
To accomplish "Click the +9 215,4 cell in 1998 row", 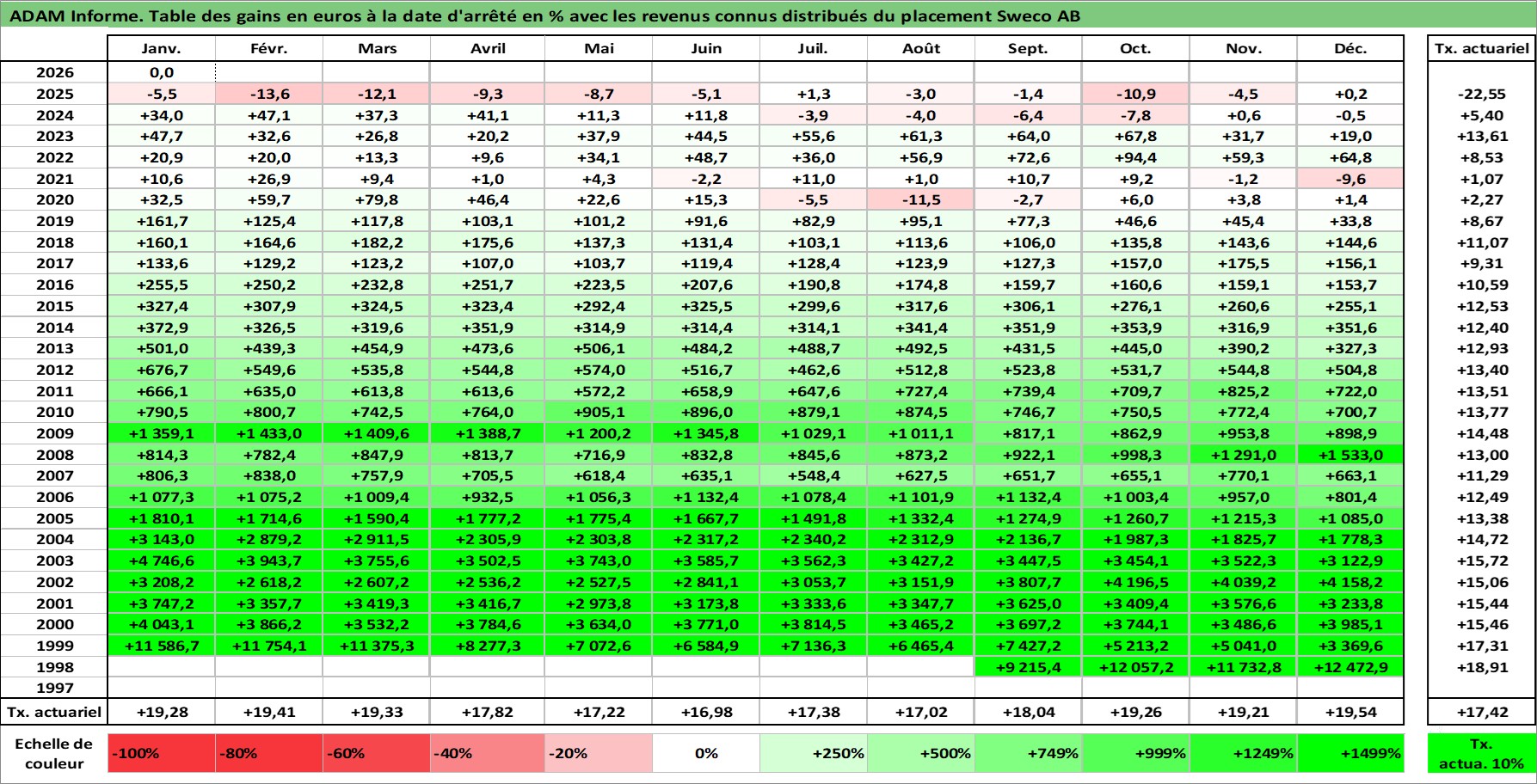I will [x=1028, y=667].
